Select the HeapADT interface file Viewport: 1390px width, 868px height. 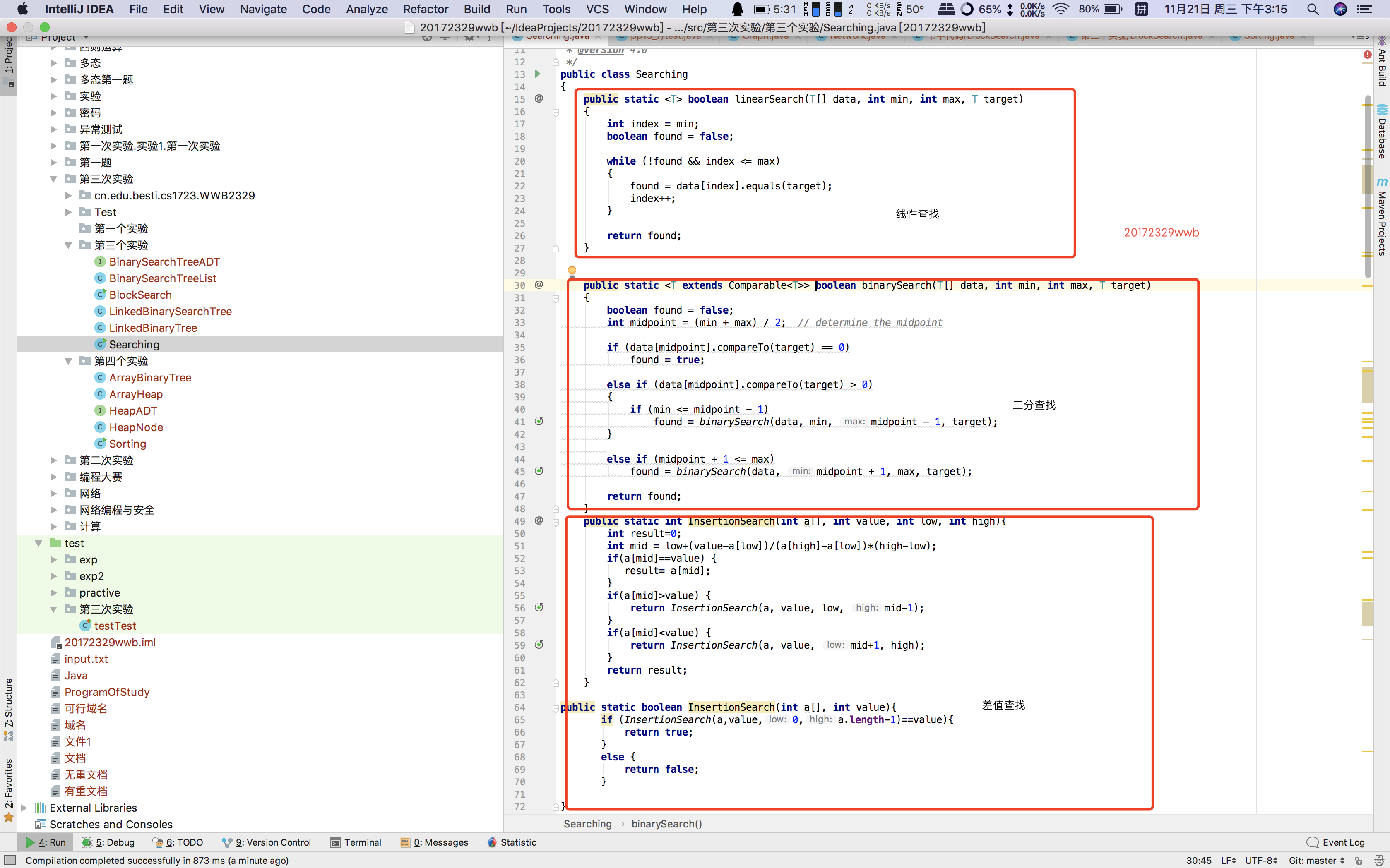click(133, 411)
